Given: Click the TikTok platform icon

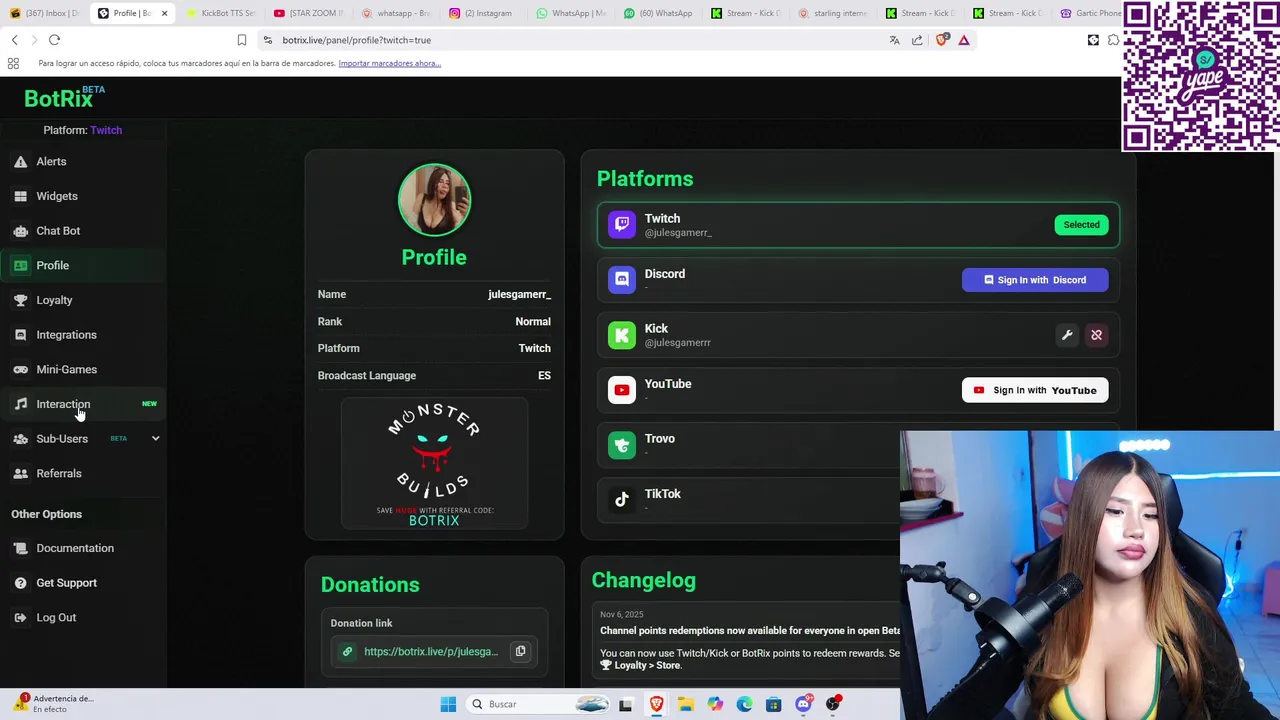Looking at the screenshot, I should 622,500.
